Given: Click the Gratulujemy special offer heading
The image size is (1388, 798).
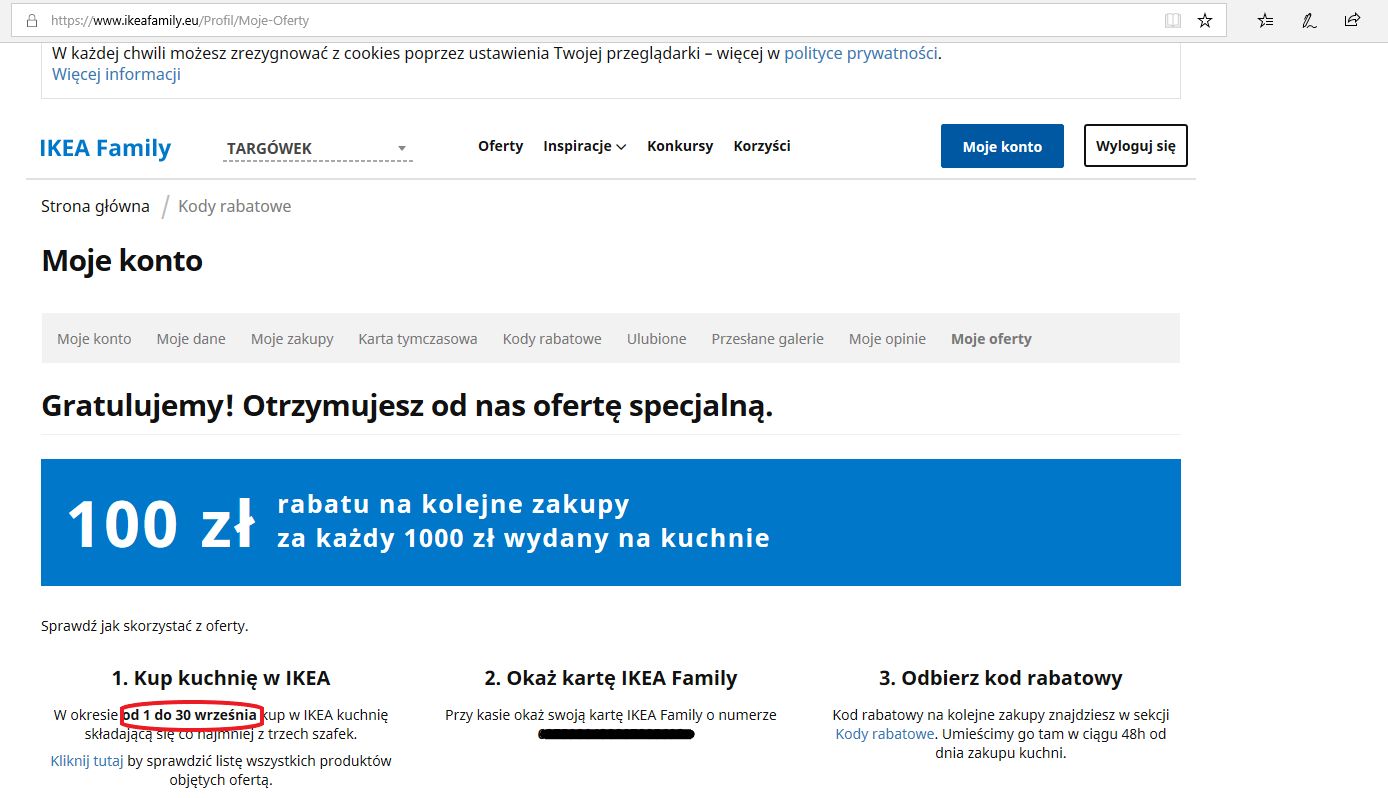Looking at the screenshot, I should click(x=408, y=407).
